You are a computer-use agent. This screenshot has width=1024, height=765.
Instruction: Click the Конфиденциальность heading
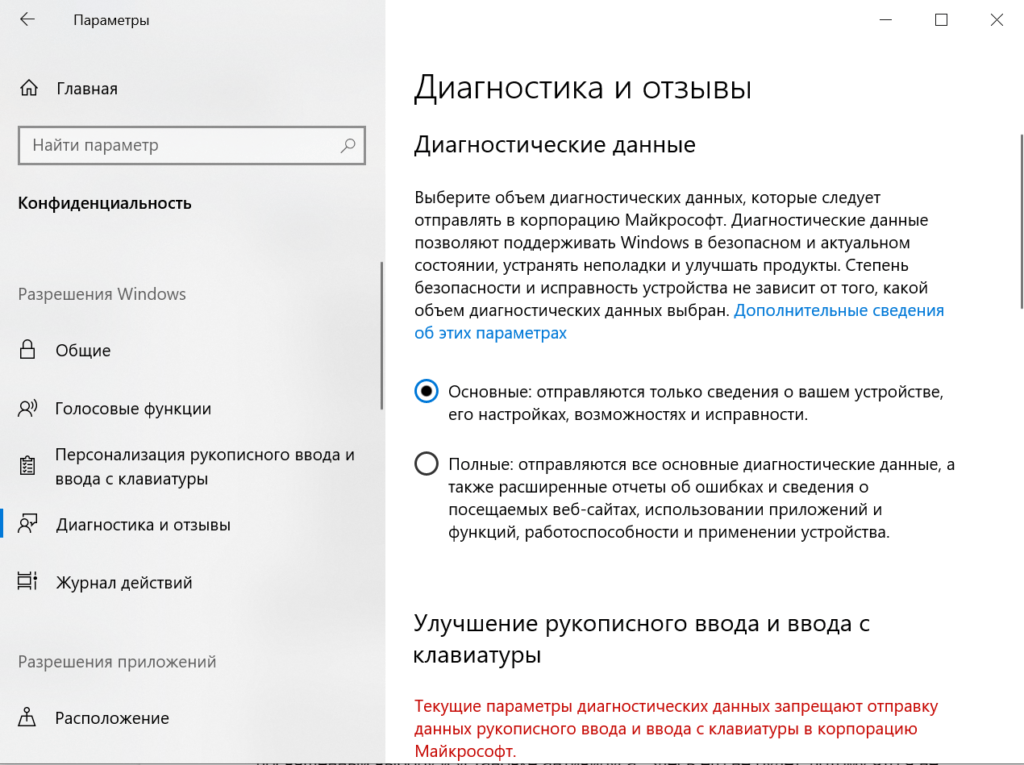104,203
